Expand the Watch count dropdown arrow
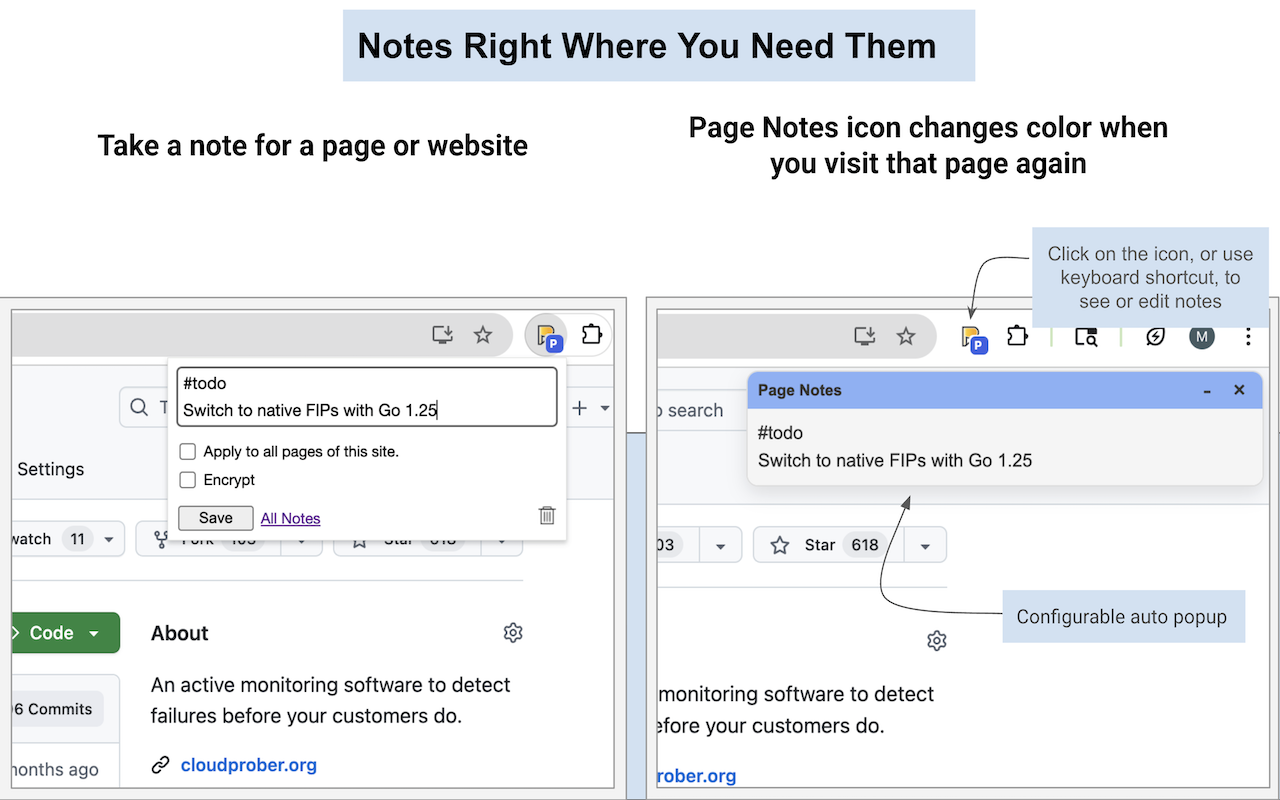 click(107, 538)
